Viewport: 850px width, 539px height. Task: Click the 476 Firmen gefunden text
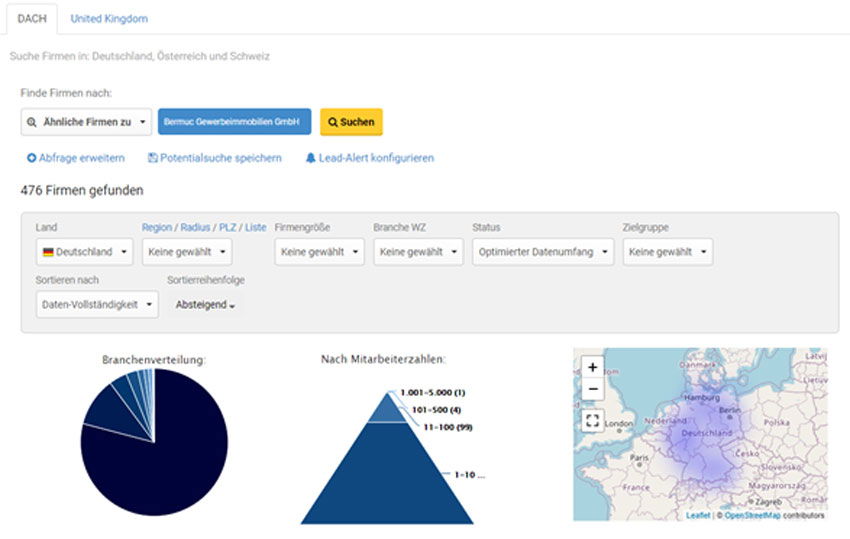82,190
